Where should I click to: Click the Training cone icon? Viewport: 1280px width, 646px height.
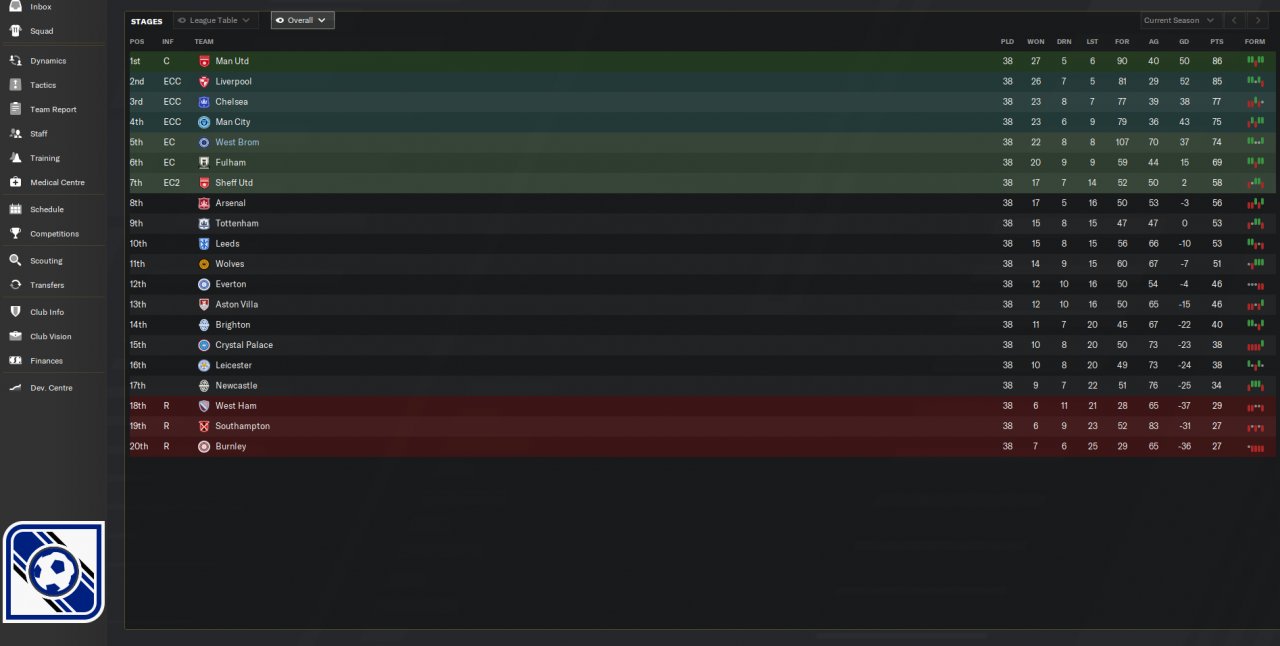pos(15,158)
